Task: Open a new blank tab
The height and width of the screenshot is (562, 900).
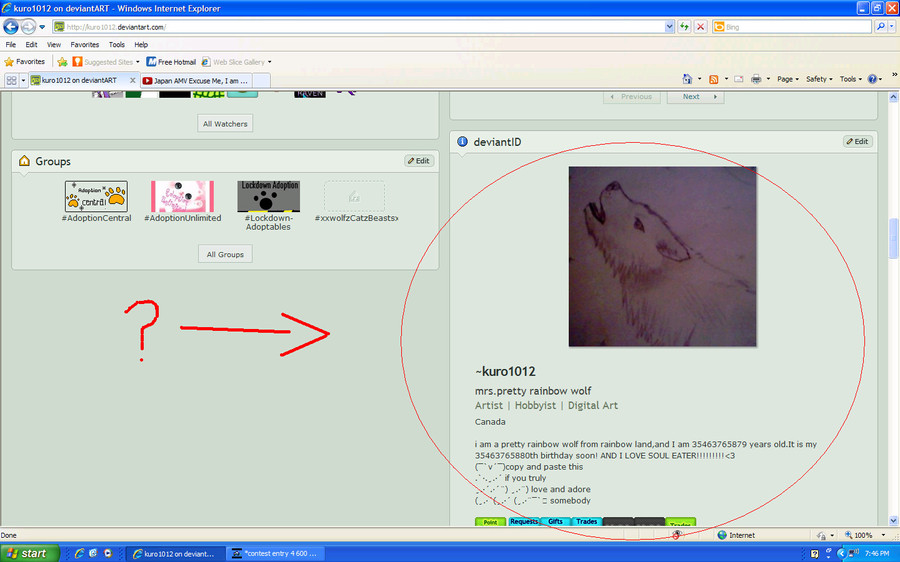Action: tap(261, 81)
